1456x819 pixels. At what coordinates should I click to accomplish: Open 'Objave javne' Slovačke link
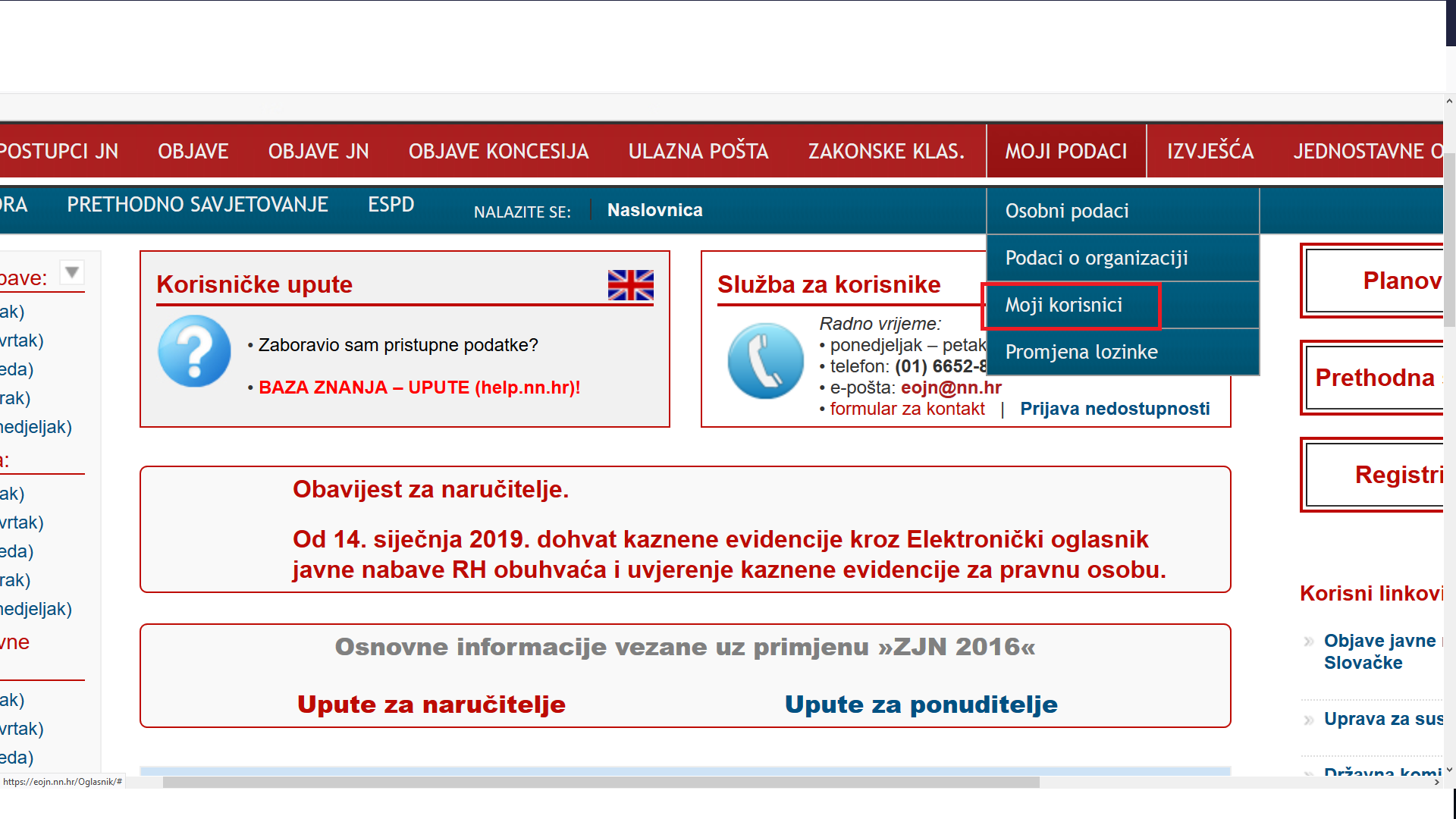pos(1382,651)
